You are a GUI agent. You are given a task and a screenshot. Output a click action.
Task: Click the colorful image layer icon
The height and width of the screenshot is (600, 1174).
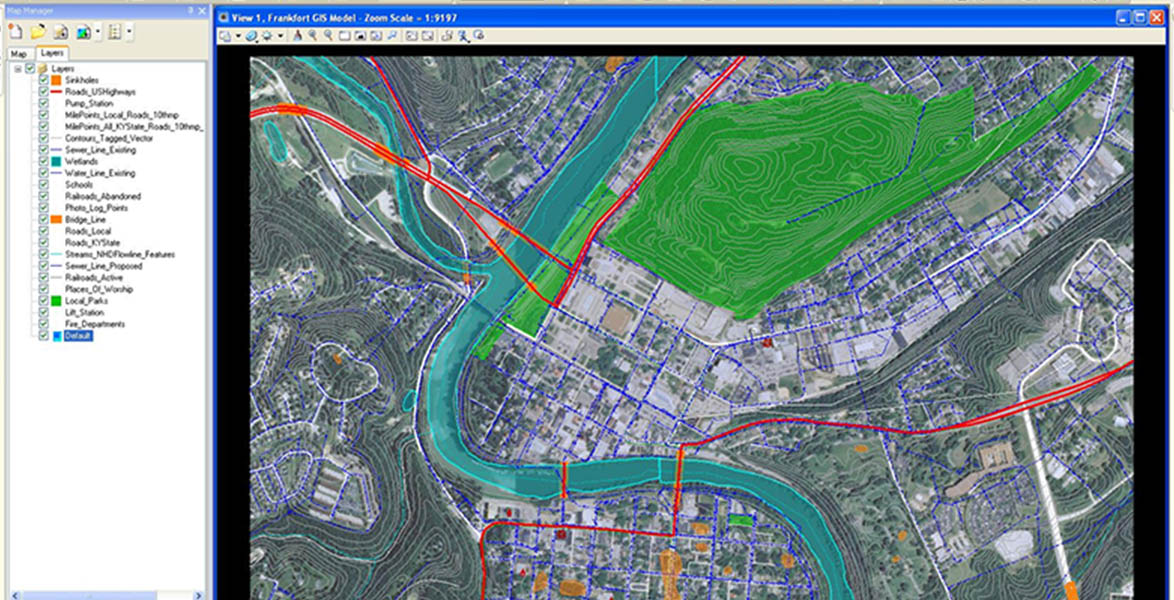pyautogui.click(x=82, y=32)
